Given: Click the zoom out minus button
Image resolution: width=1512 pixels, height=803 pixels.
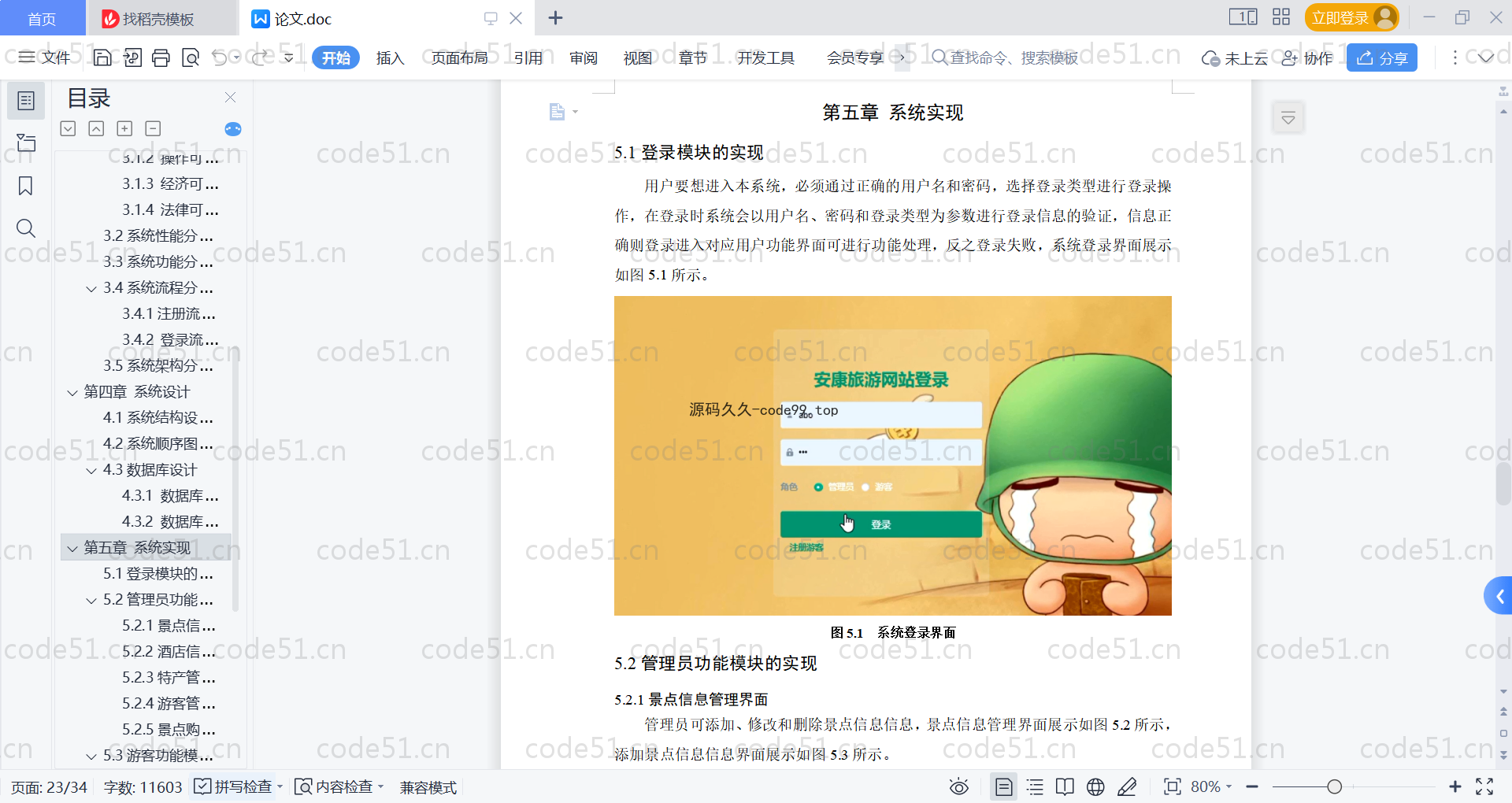Looking at the screenshot, I should (1252, 786).
